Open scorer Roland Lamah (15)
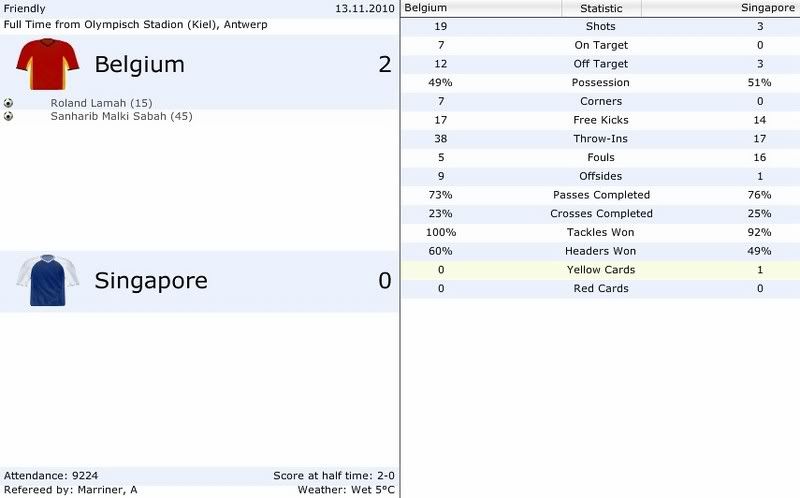800x498 pixels. [x=101, y=103]
